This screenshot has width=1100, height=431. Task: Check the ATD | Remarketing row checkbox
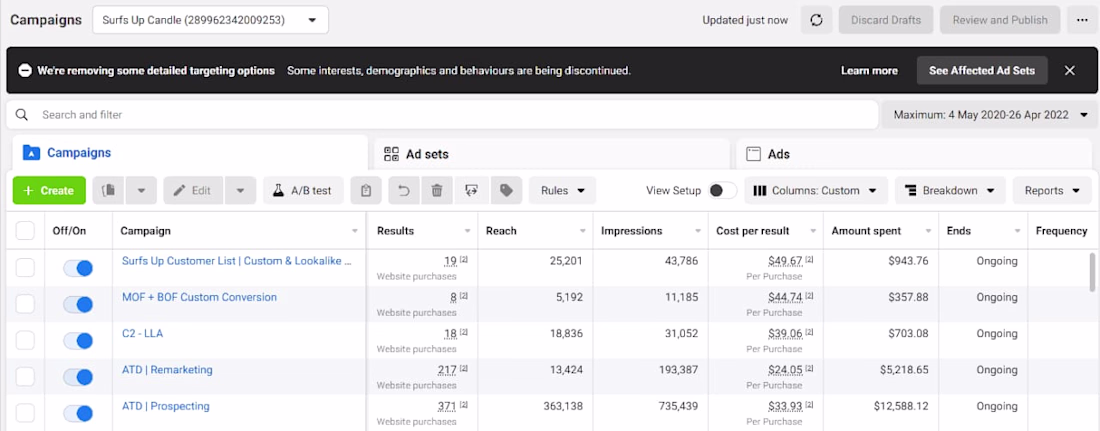click(25, 377)
